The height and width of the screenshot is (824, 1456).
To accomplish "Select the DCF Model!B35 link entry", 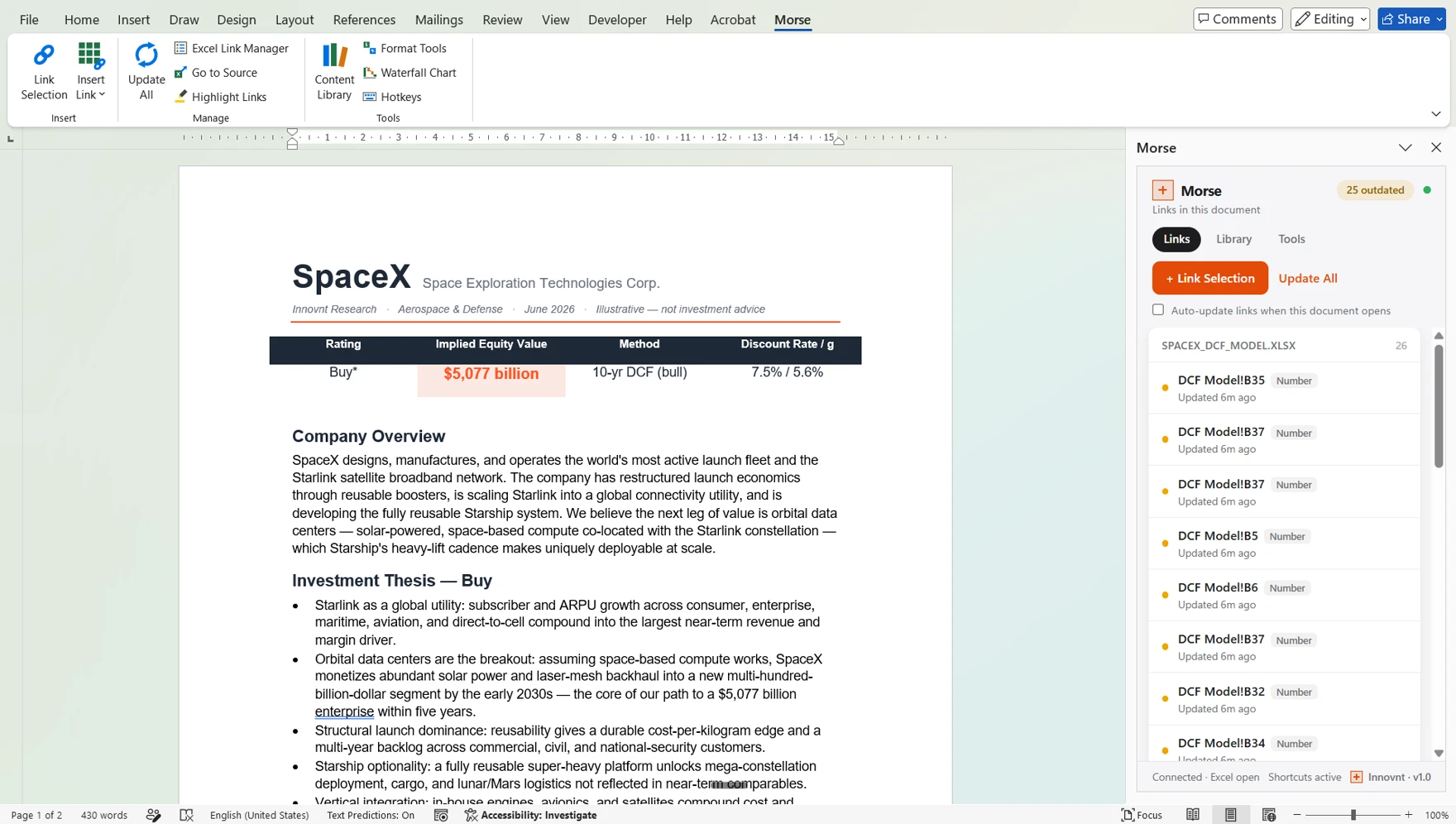I will [x=1284, y=388].
